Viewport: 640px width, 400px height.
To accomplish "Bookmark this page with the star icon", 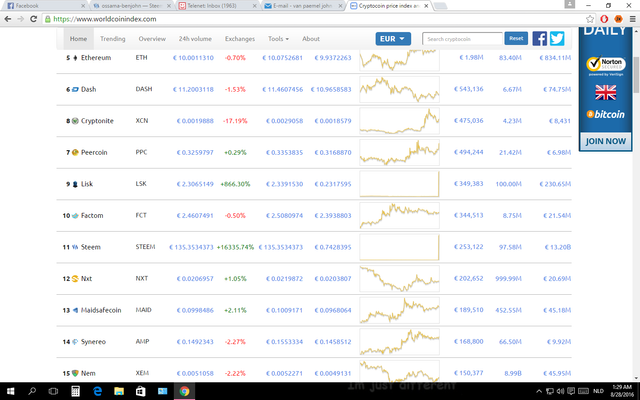I will 590,19.
